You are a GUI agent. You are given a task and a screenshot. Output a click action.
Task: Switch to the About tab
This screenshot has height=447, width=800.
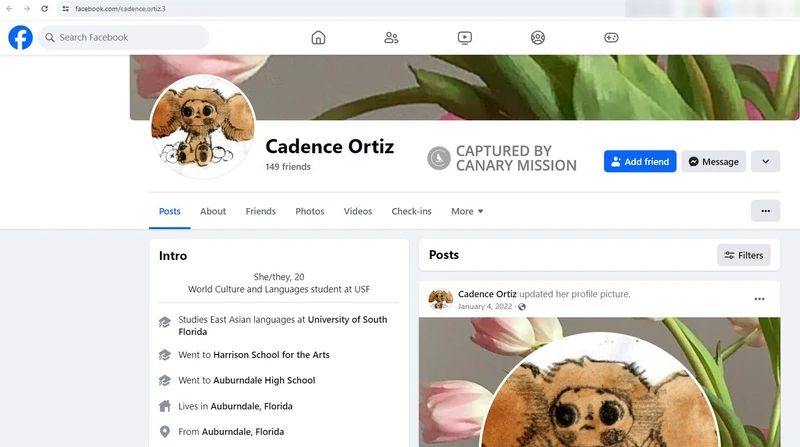click(213, 211)
